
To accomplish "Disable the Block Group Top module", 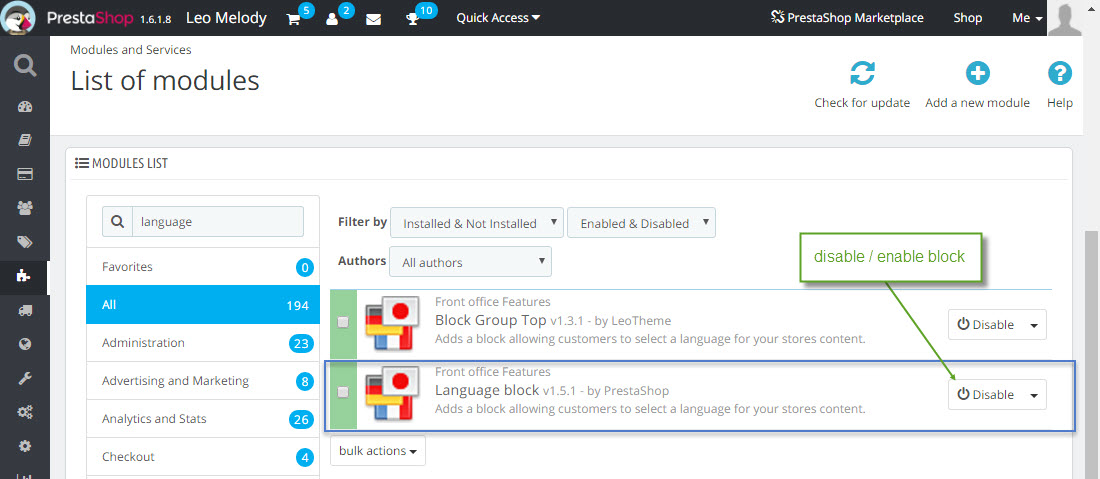I will click(x=986, y=325).
